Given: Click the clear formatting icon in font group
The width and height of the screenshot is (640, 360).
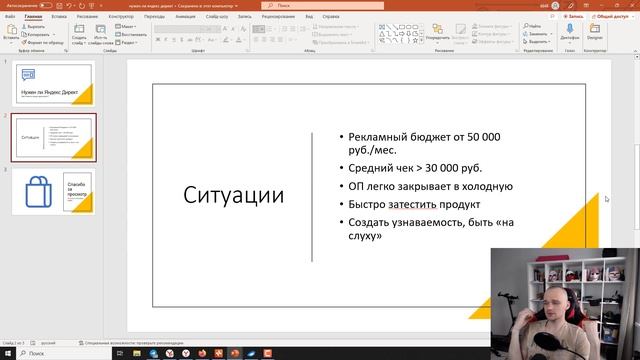Looking at the screenshot, I should click(x=243, y=29).
